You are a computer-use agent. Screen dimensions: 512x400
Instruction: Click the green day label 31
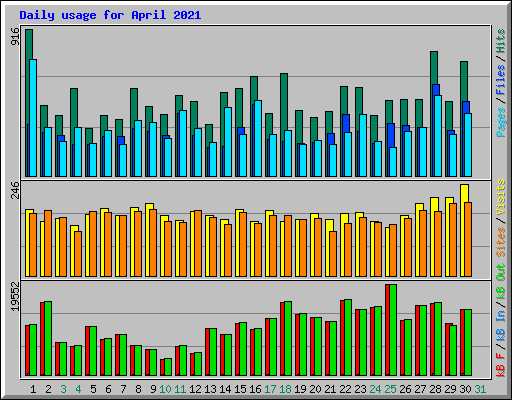click(480, 389)
